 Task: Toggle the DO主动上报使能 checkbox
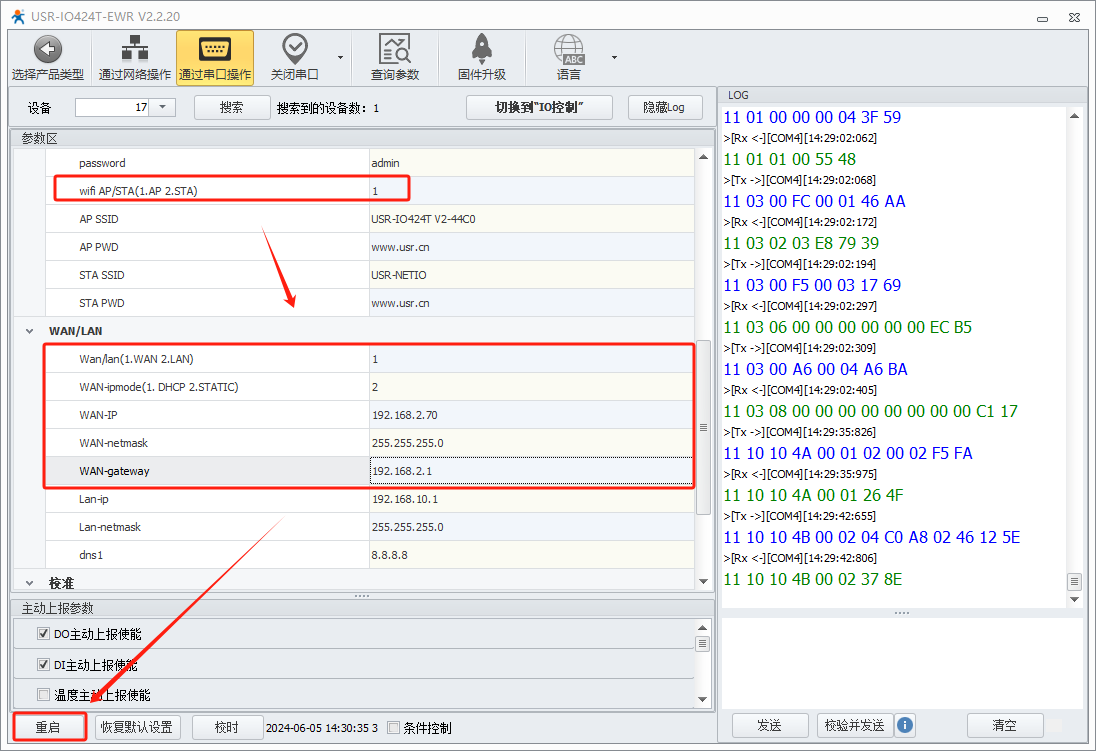click(43, 633)
